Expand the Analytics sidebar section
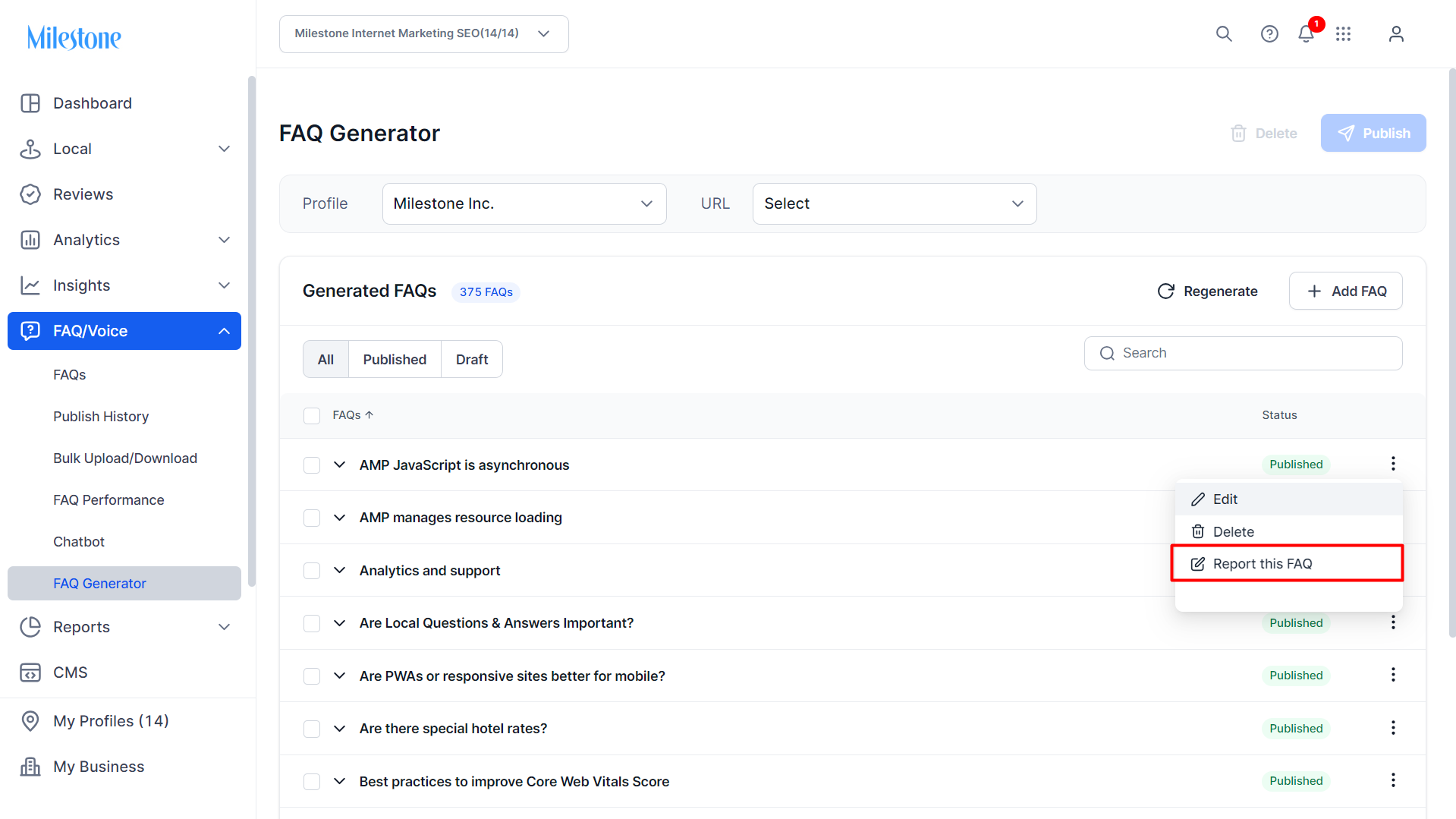The width and height of the screenshot is (1456, 819). [224, 240]
